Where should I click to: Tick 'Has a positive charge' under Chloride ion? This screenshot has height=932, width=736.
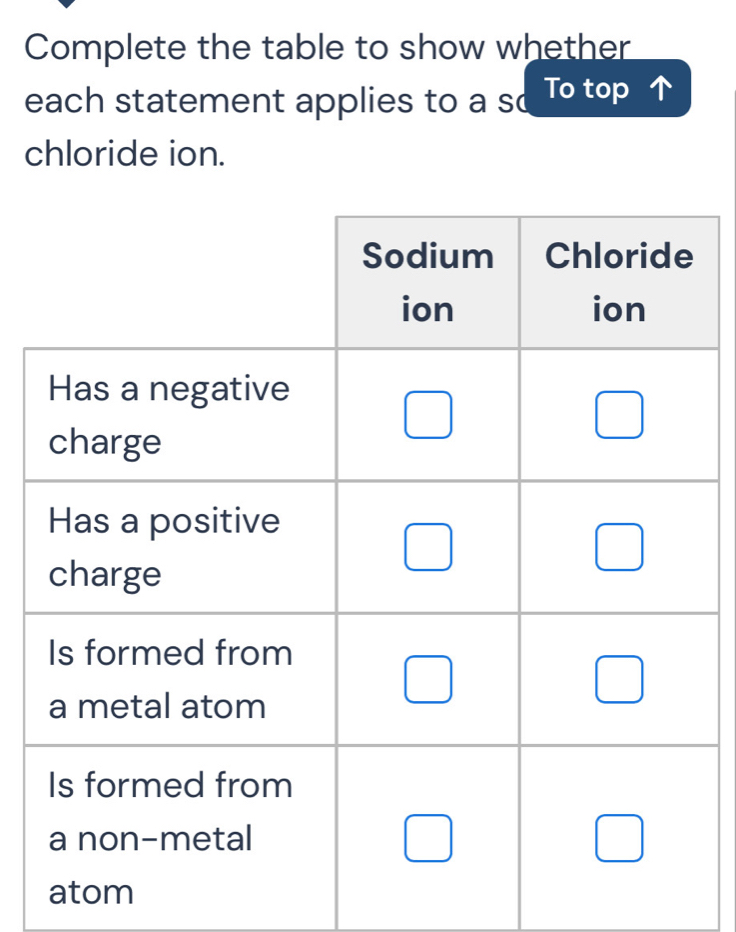pos(619,547)
